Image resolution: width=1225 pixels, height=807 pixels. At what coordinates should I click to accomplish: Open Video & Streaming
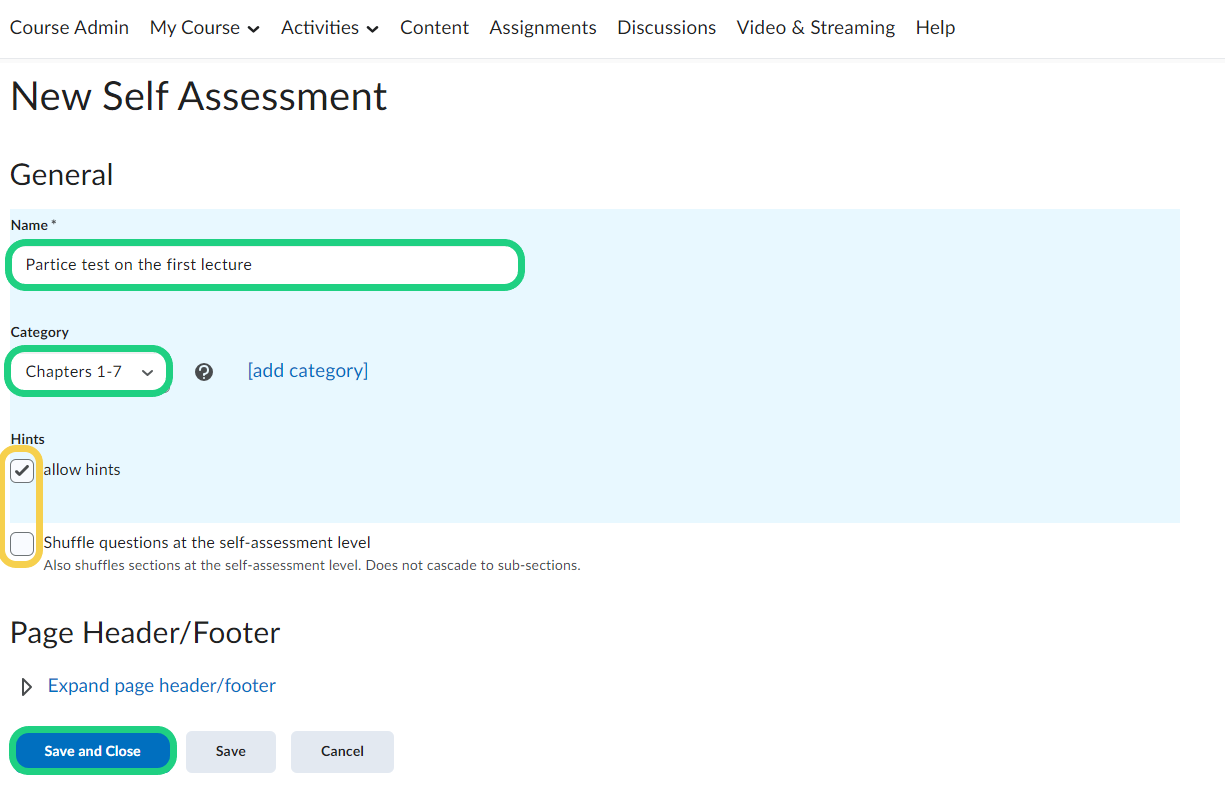[x=815, y=28]
